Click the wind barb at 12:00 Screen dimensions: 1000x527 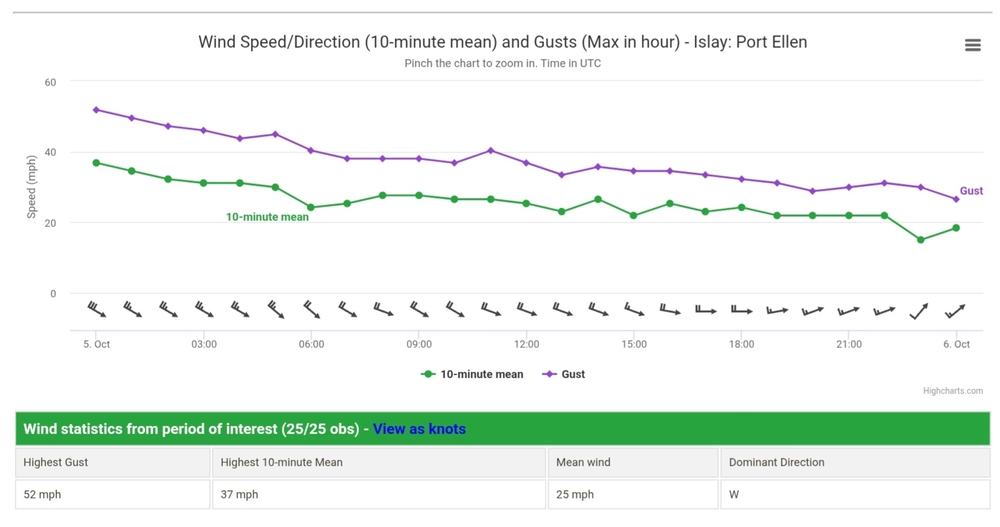tap(527, 309)
